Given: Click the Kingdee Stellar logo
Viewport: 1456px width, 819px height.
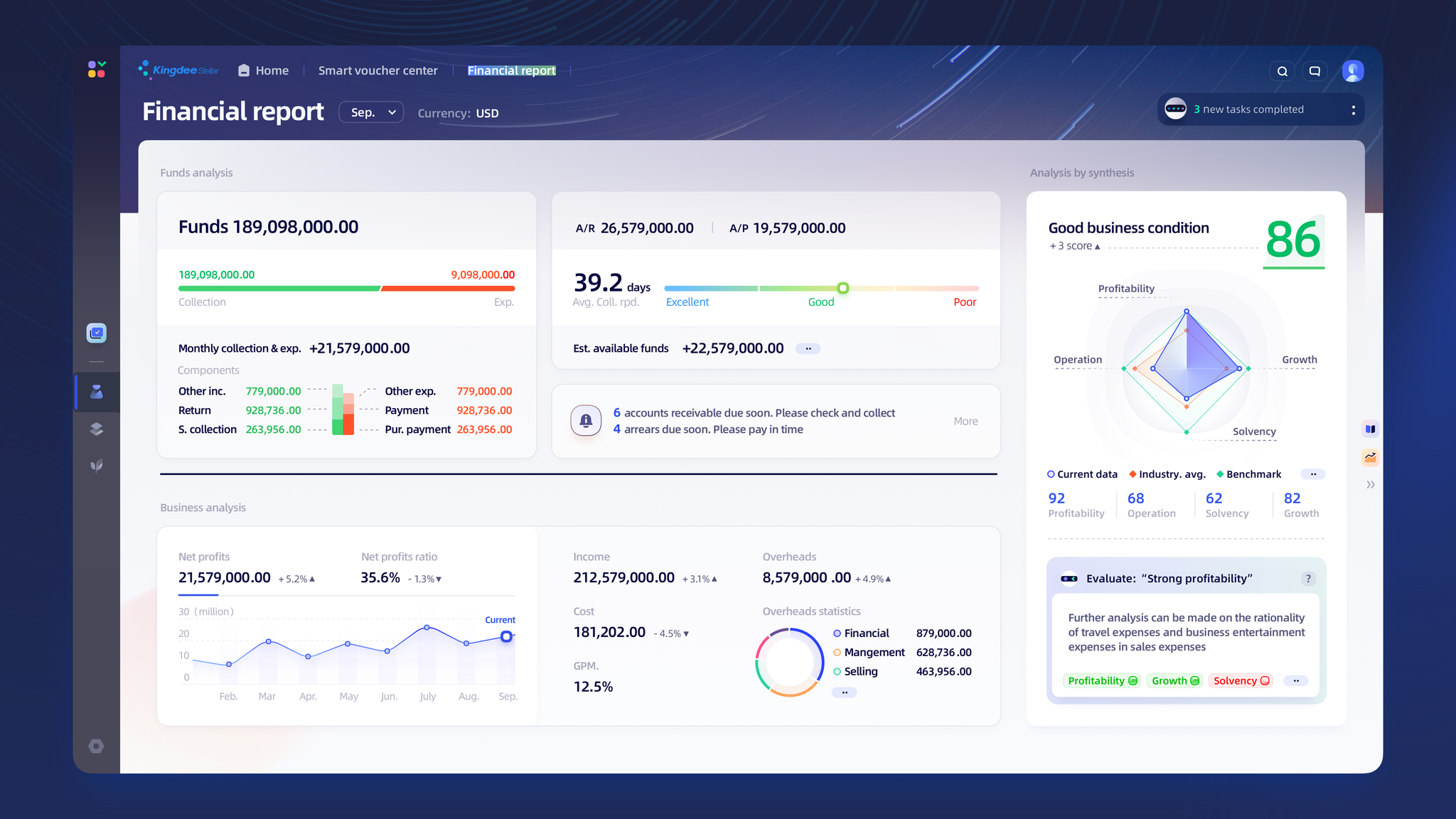Looking at the screenshot, I should pos(178,70).
